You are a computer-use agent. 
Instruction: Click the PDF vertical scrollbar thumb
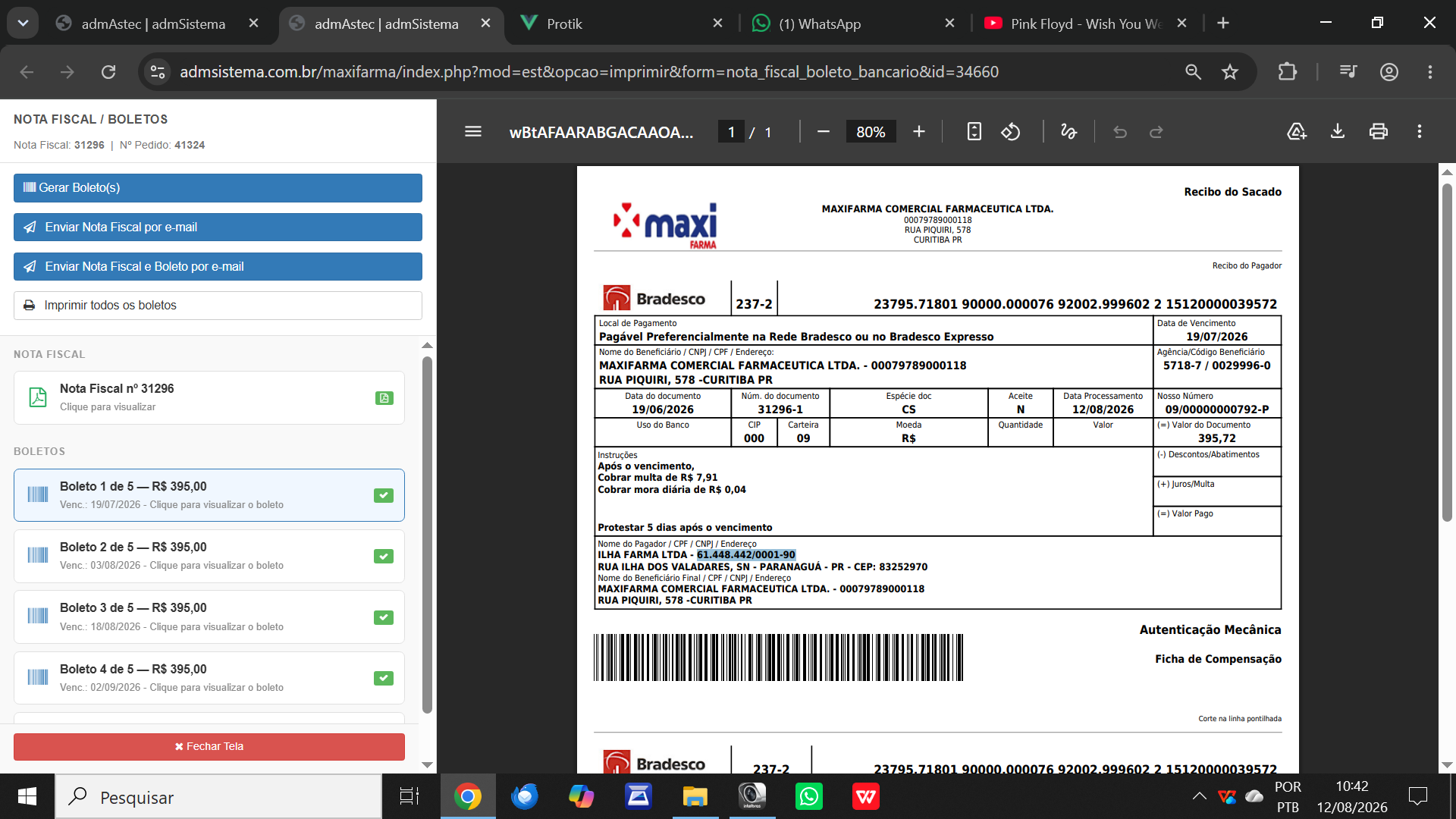point(1447,353)
